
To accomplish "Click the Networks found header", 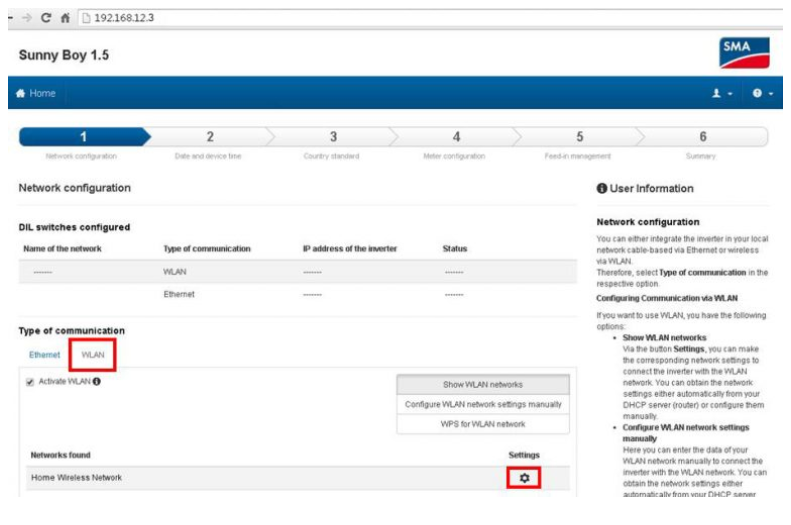I will tap(61, 455).
